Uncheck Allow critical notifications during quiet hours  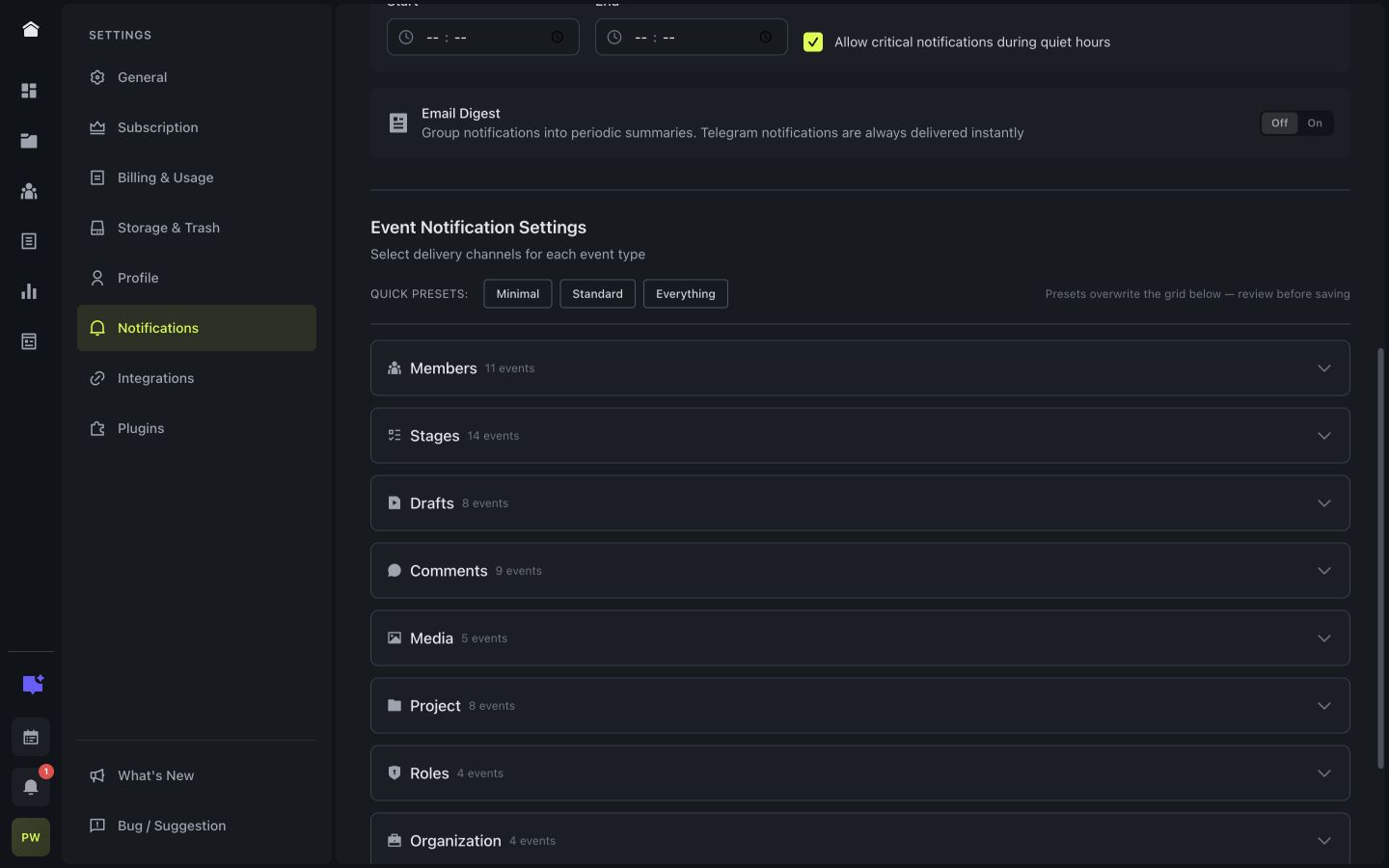point(813,42)
